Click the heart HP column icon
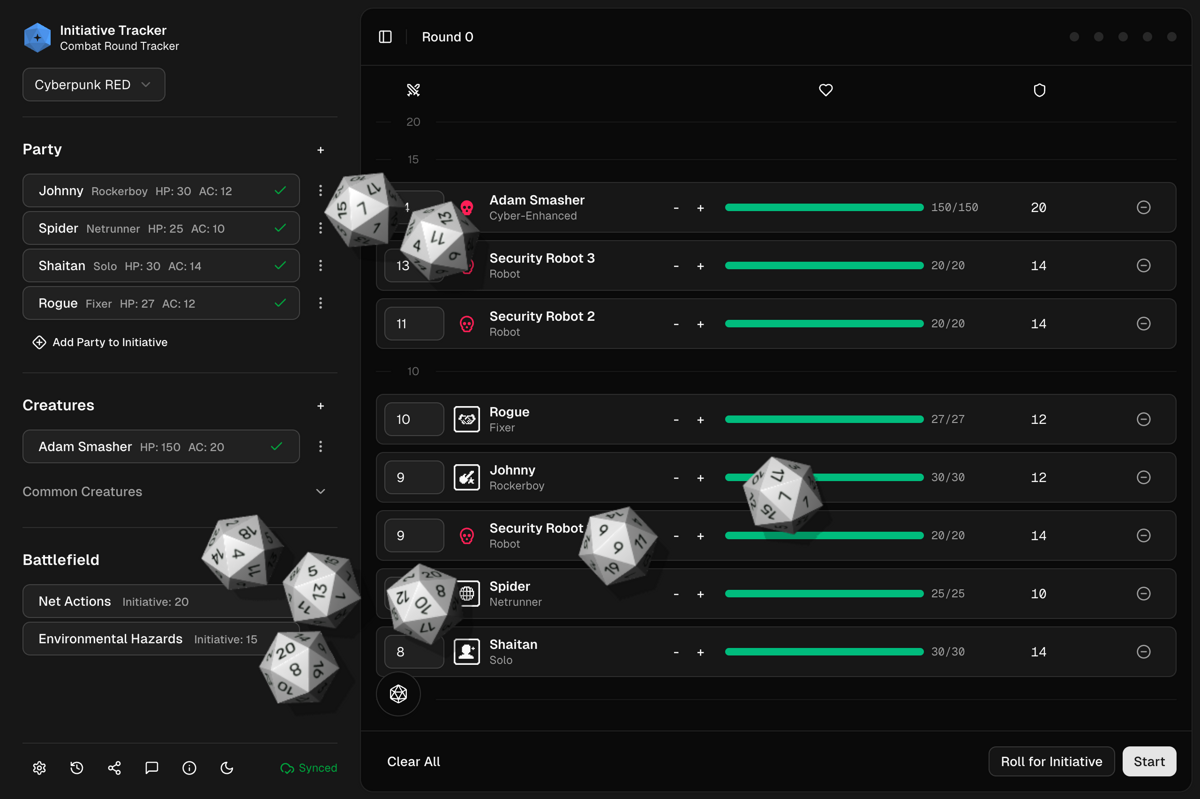The width and height of the screenshot is (1200, 799). [x=826, y=90]
